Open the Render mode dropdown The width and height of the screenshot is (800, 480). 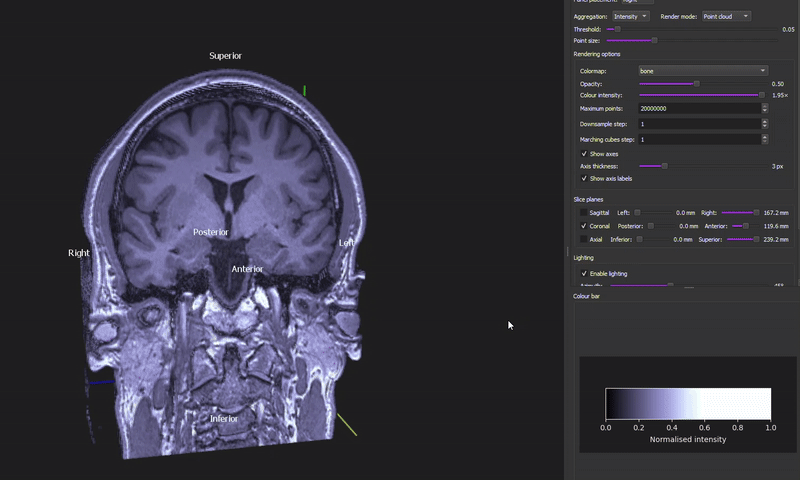[x=725, y=17]
